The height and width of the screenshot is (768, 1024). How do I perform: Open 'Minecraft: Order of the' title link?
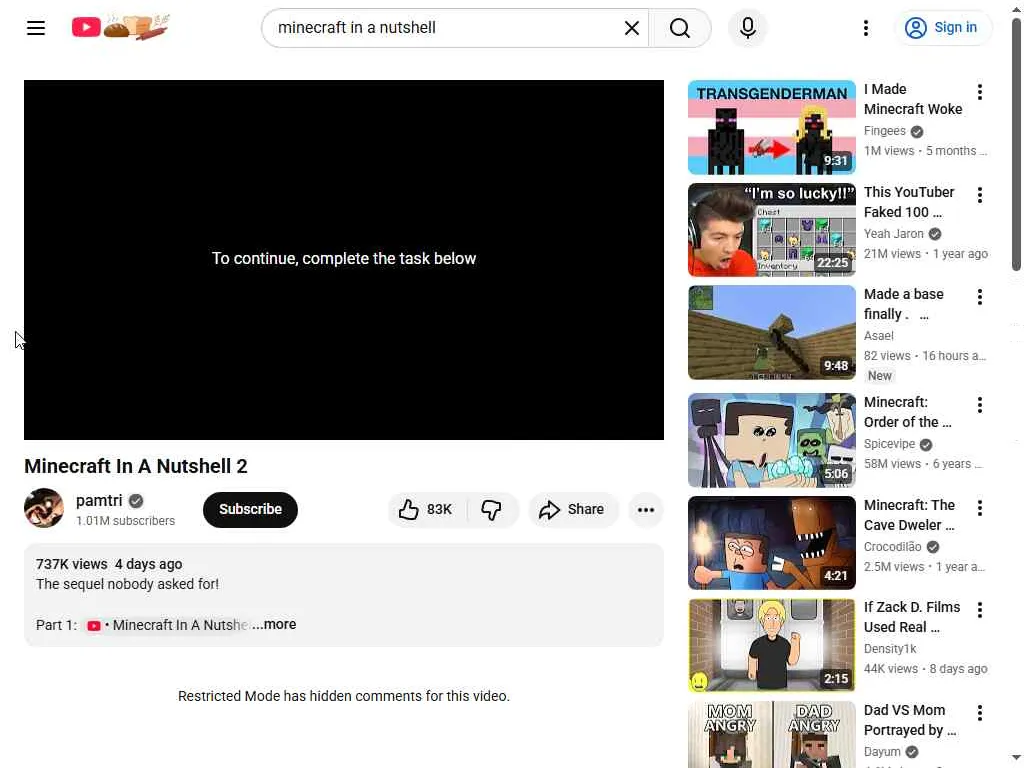[908, 412]
